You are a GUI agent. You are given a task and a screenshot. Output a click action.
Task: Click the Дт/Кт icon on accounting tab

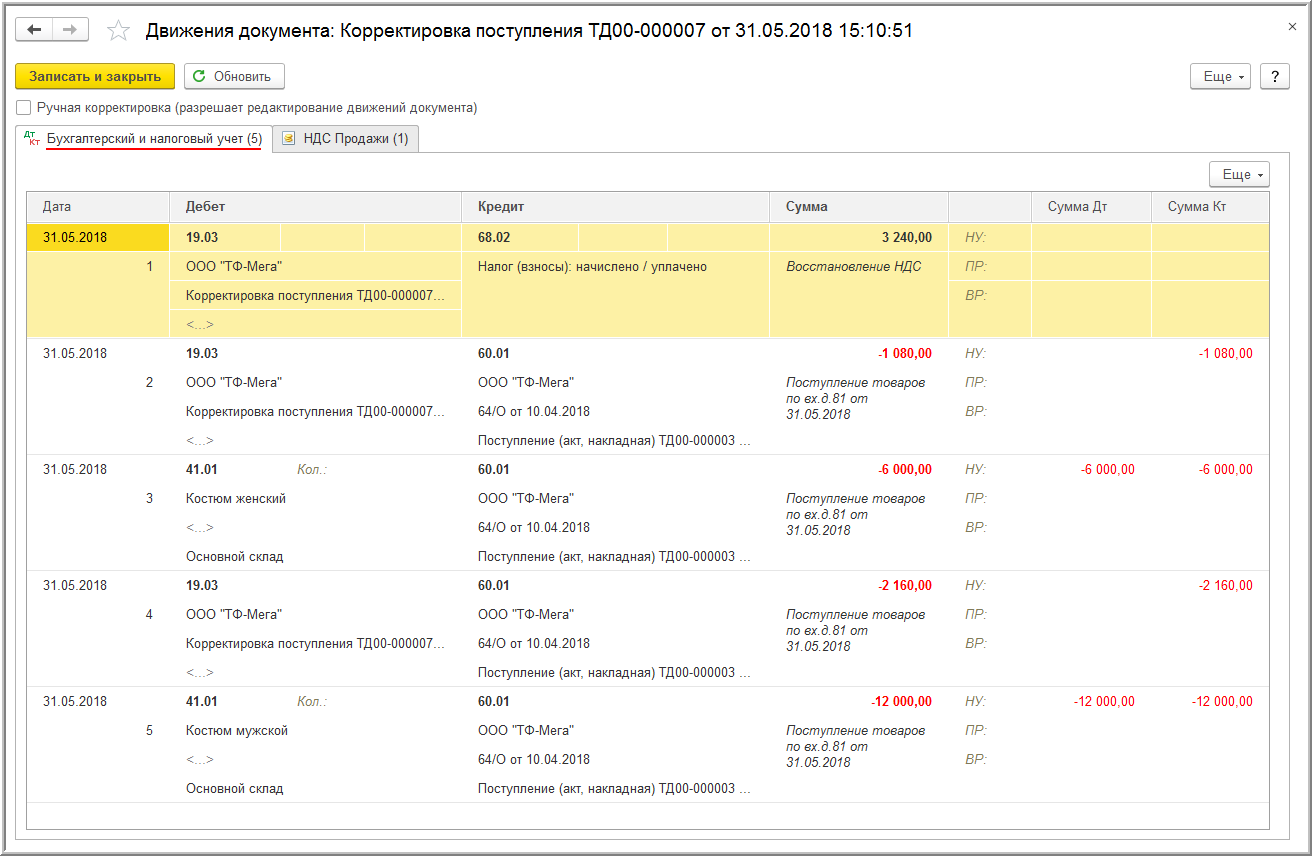(x=33, y=139)
